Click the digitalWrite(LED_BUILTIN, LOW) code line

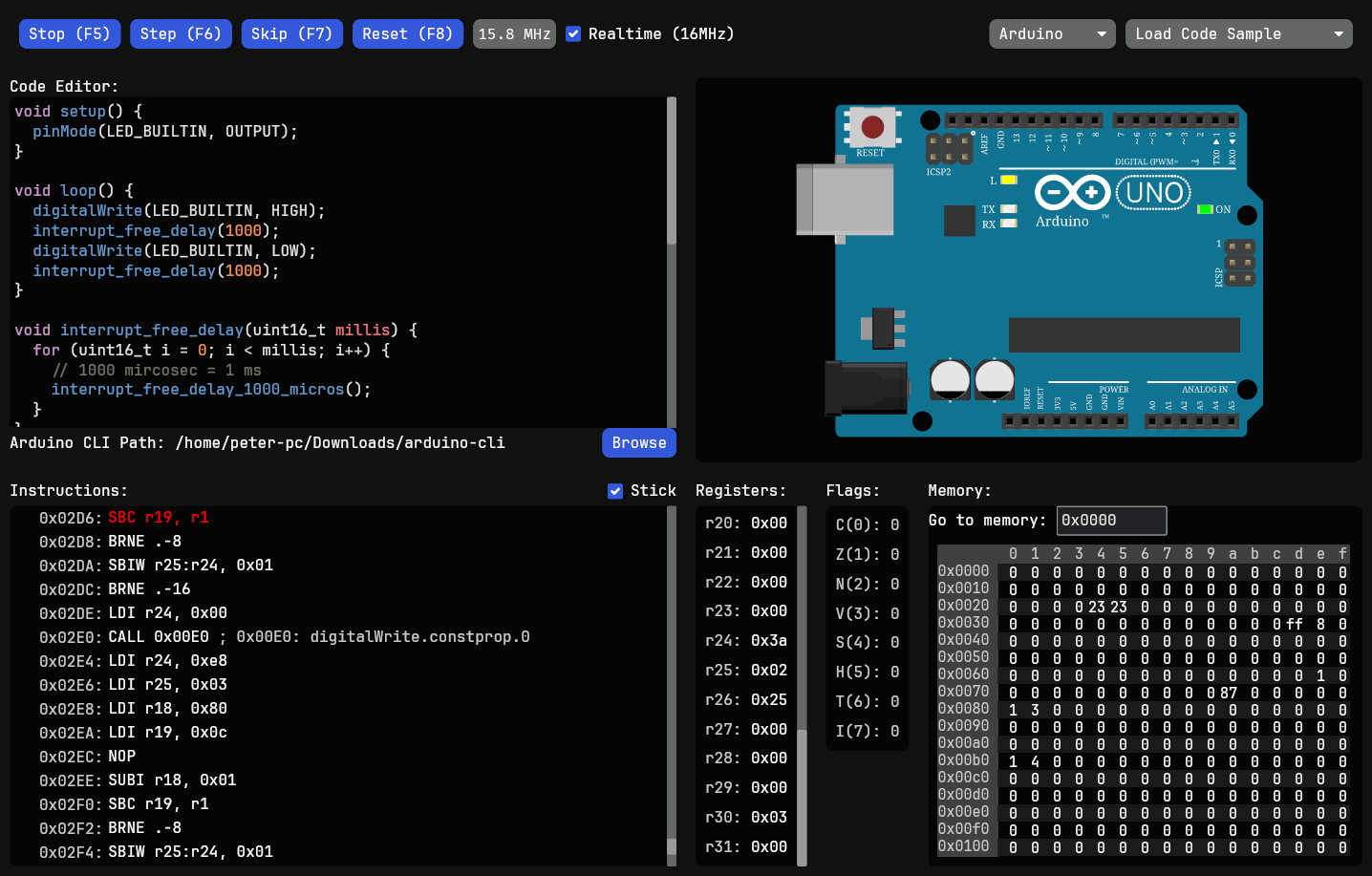click(x=174, y=251)
